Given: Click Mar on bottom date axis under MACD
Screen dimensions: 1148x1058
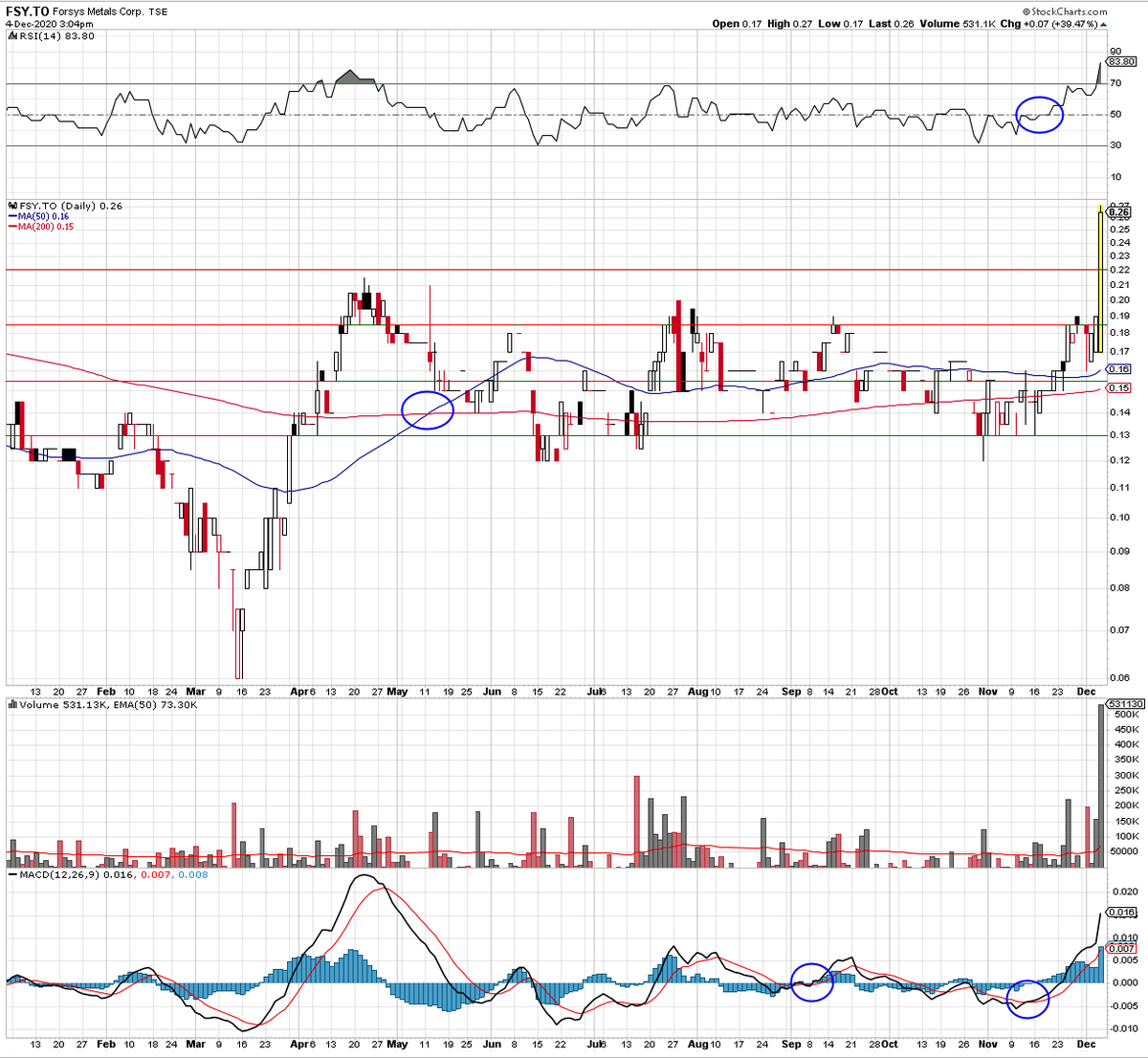Looking at the screenshot, I should pos(195,1046).
